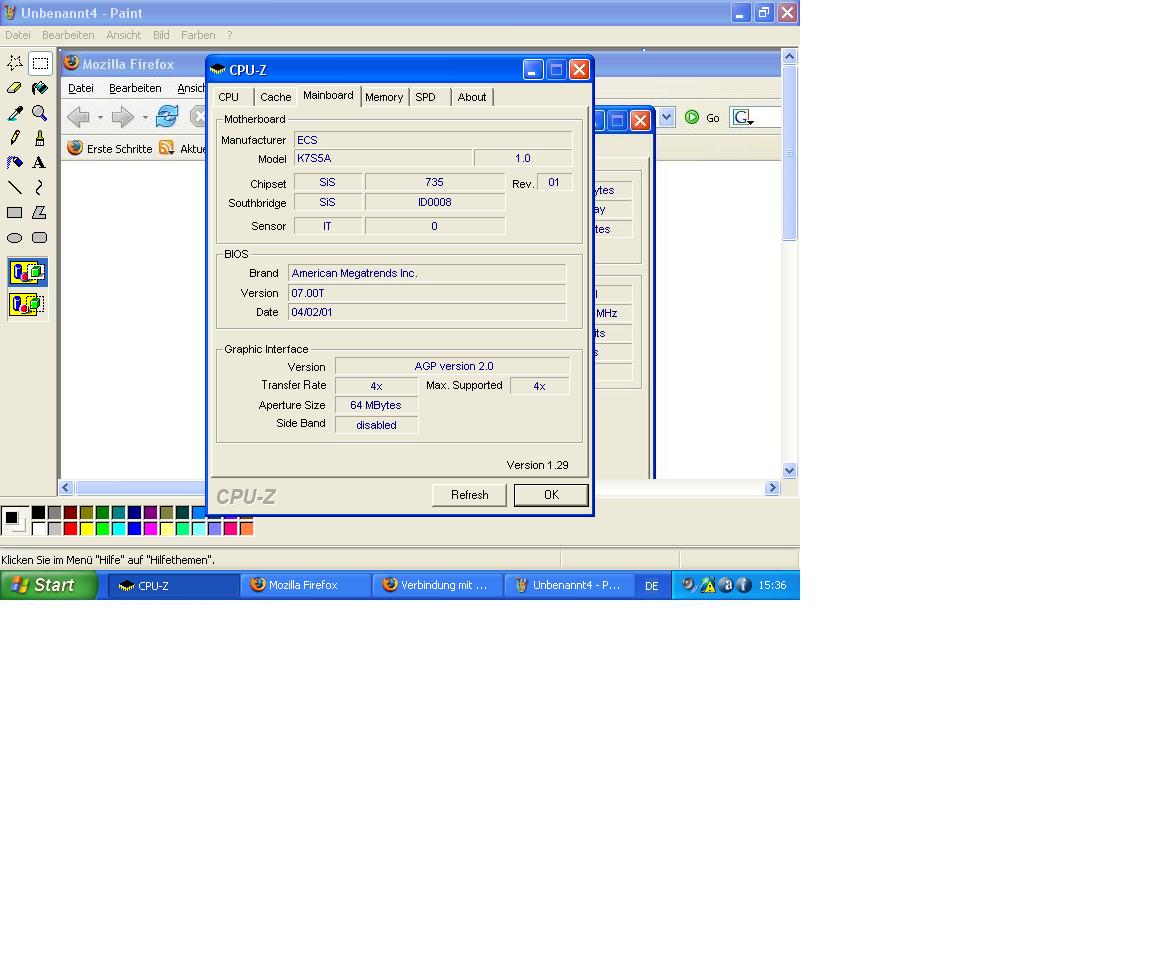Click Paint's horizontal scrollbar left arrow
Viewport: 1163px width, 967px height.
[66, 487]
